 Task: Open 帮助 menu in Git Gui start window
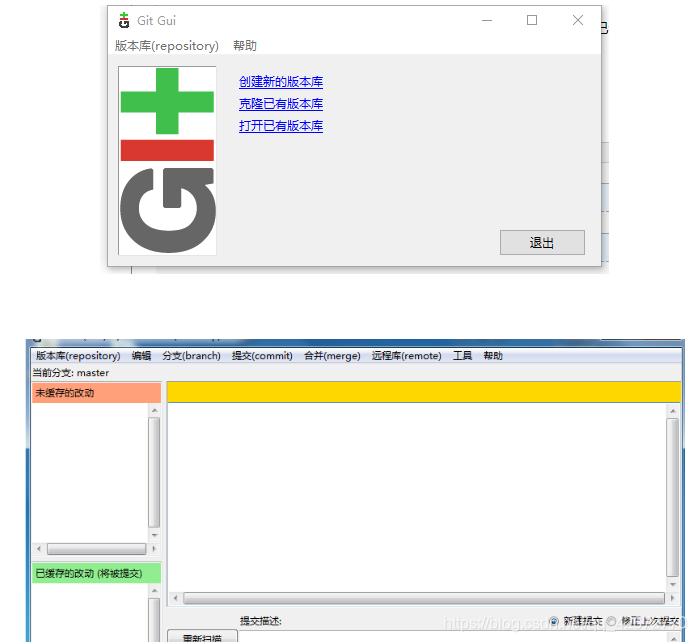point(245,46)
